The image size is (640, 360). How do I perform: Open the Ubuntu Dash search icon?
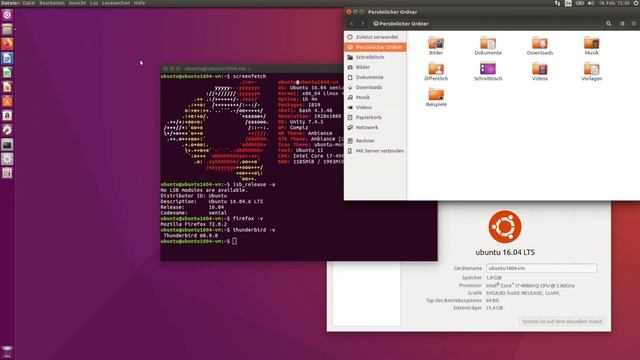[7, 15]
